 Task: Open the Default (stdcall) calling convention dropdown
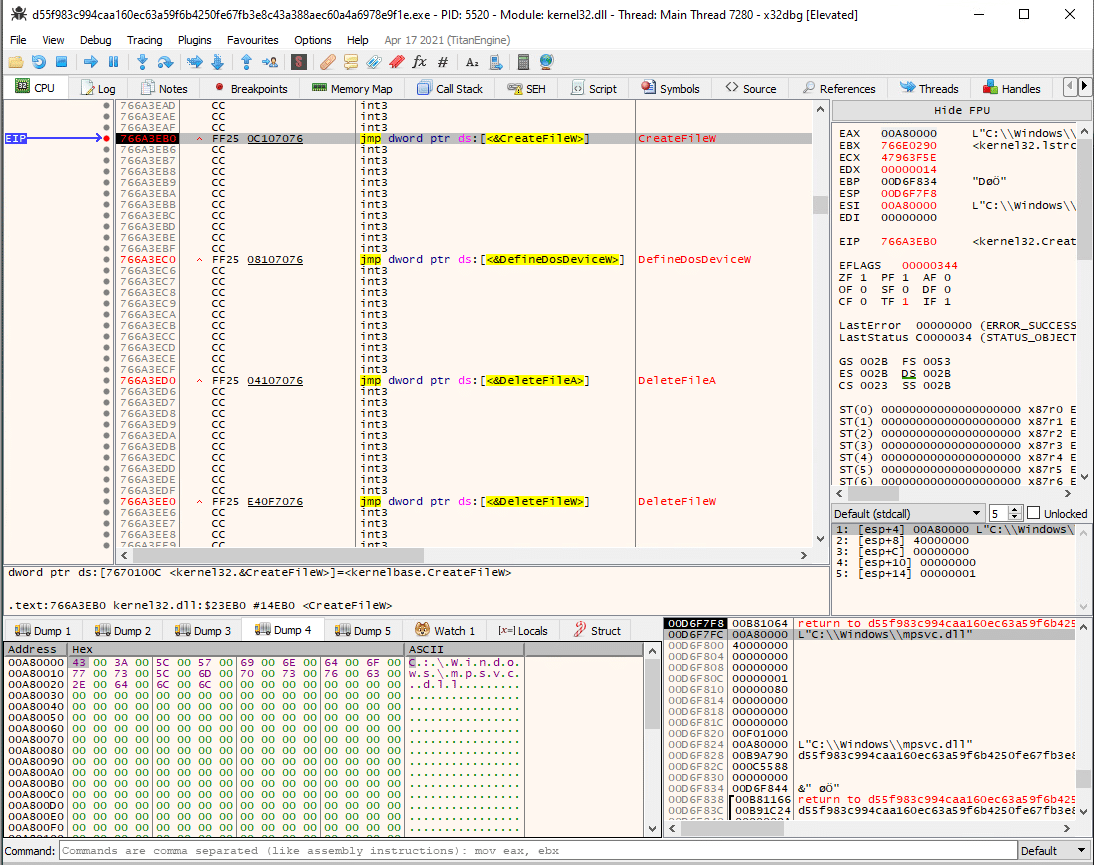[x=908, y=513]
